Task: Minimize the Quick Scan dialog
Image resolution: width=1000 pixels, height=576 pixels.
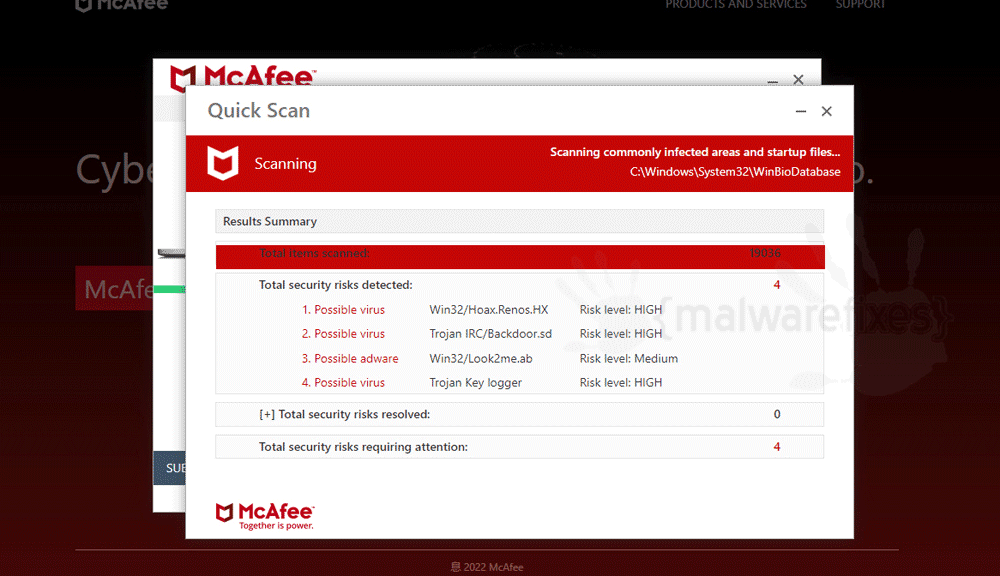Action: point(801,111)
